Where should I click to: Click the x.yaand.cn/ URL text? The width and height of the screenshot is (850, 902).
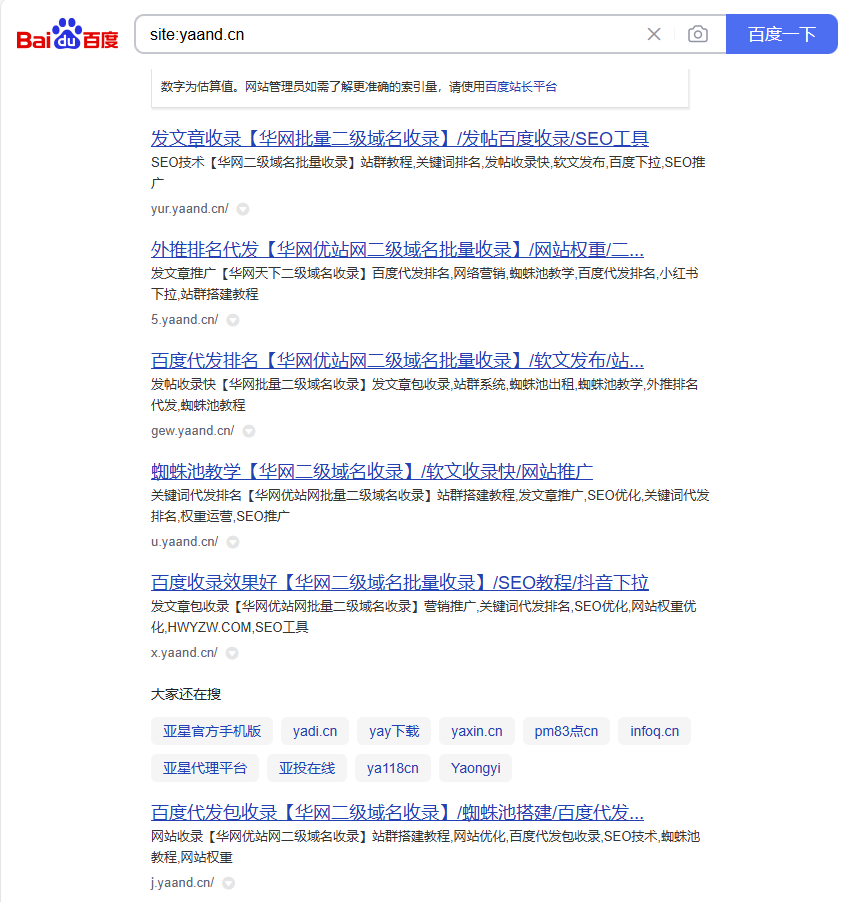coord(184,653)
